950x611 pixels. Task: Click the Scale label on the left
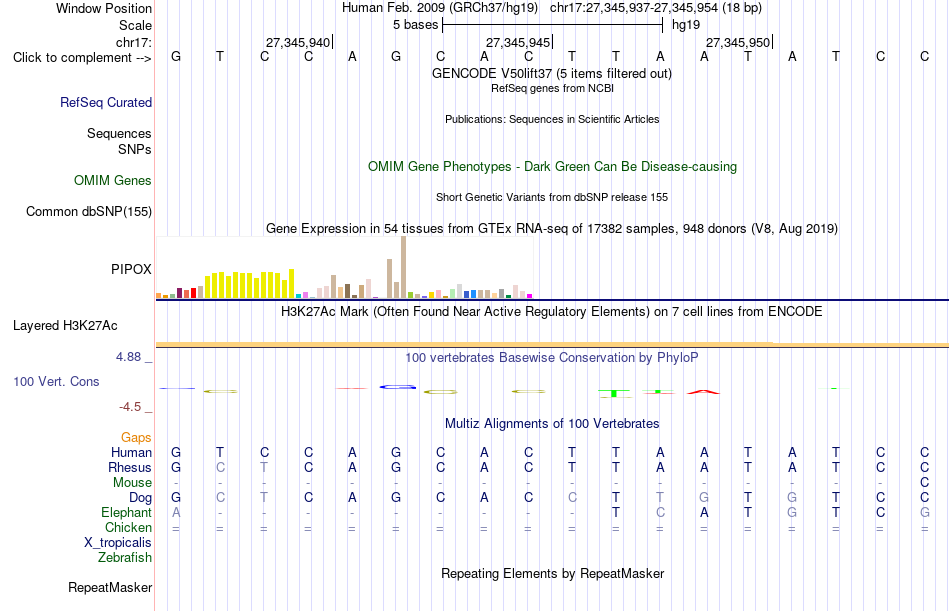click(136, 25)
